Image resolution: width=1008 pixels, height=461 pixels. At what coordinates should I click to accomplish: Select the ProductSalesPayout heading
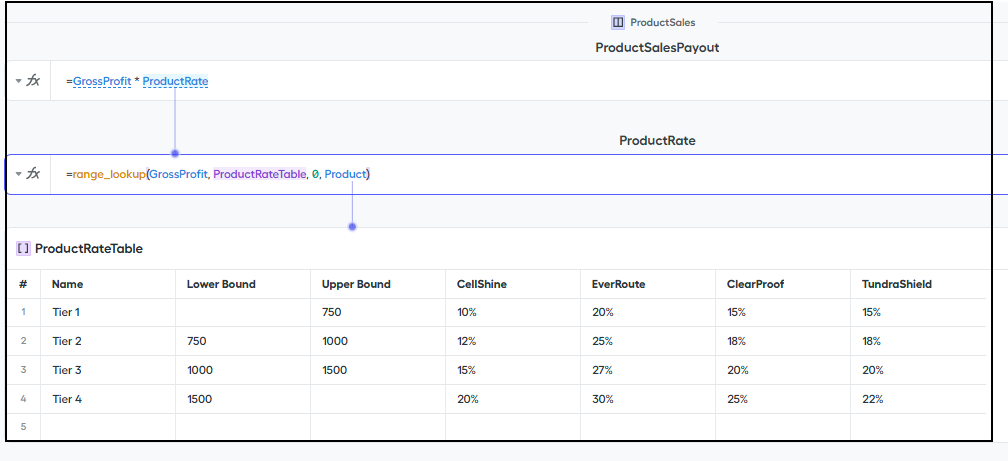[657, 48]
